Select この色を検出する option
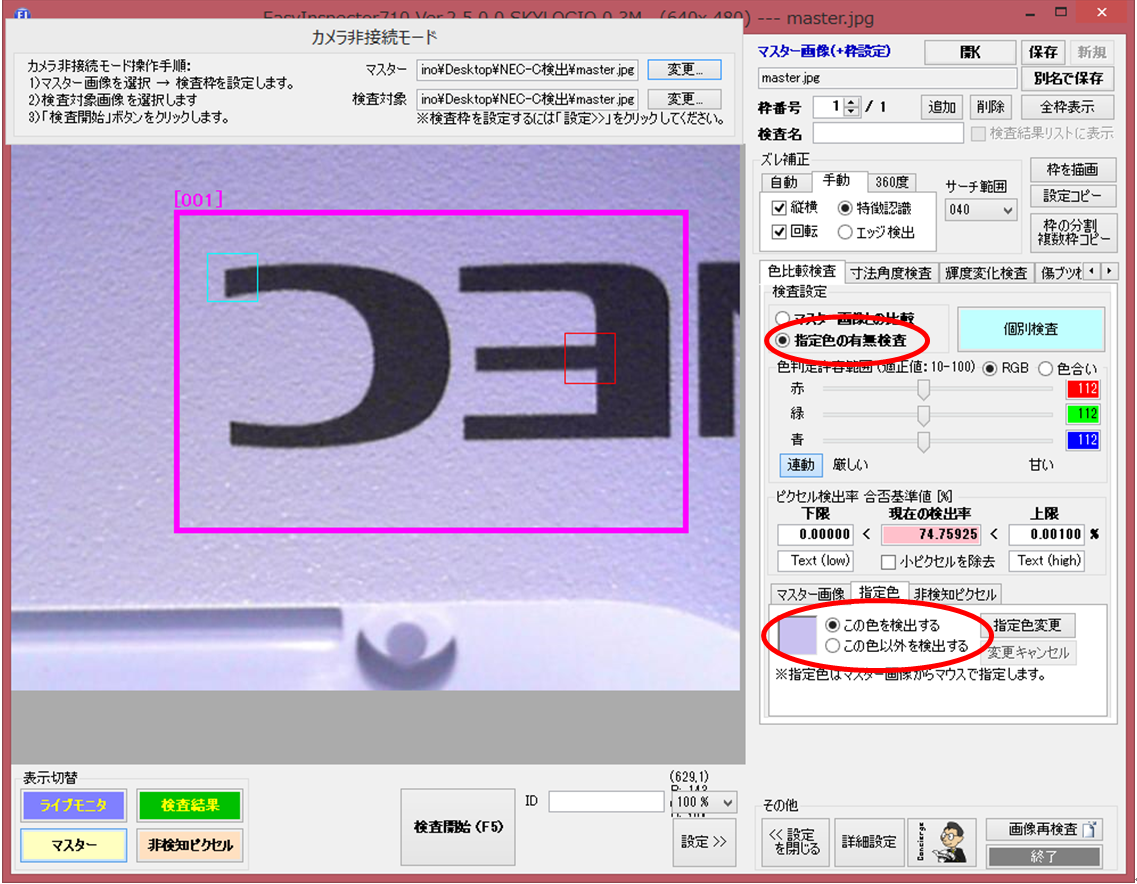The height and width of the screenshot is (884, 1137). tap(832, 624)
